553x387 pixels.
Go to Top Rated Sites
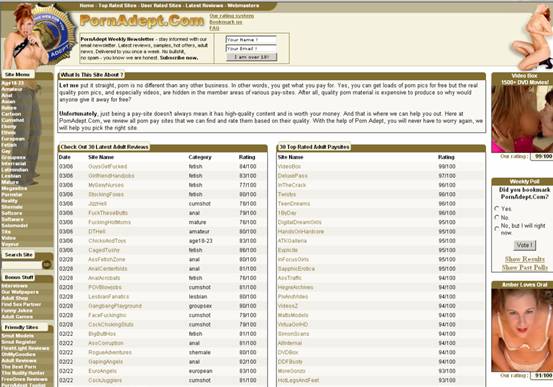tap(117, 6)
